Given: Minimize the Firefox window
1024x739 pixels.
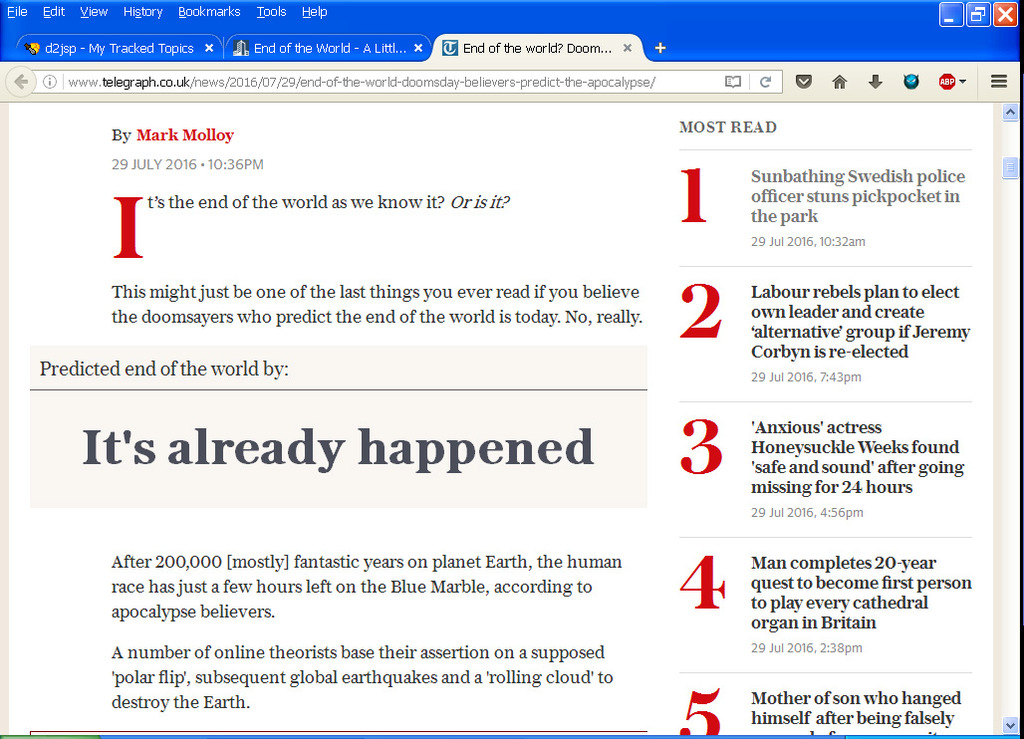Looking at the screenshot, I should (x=951, y=14).
